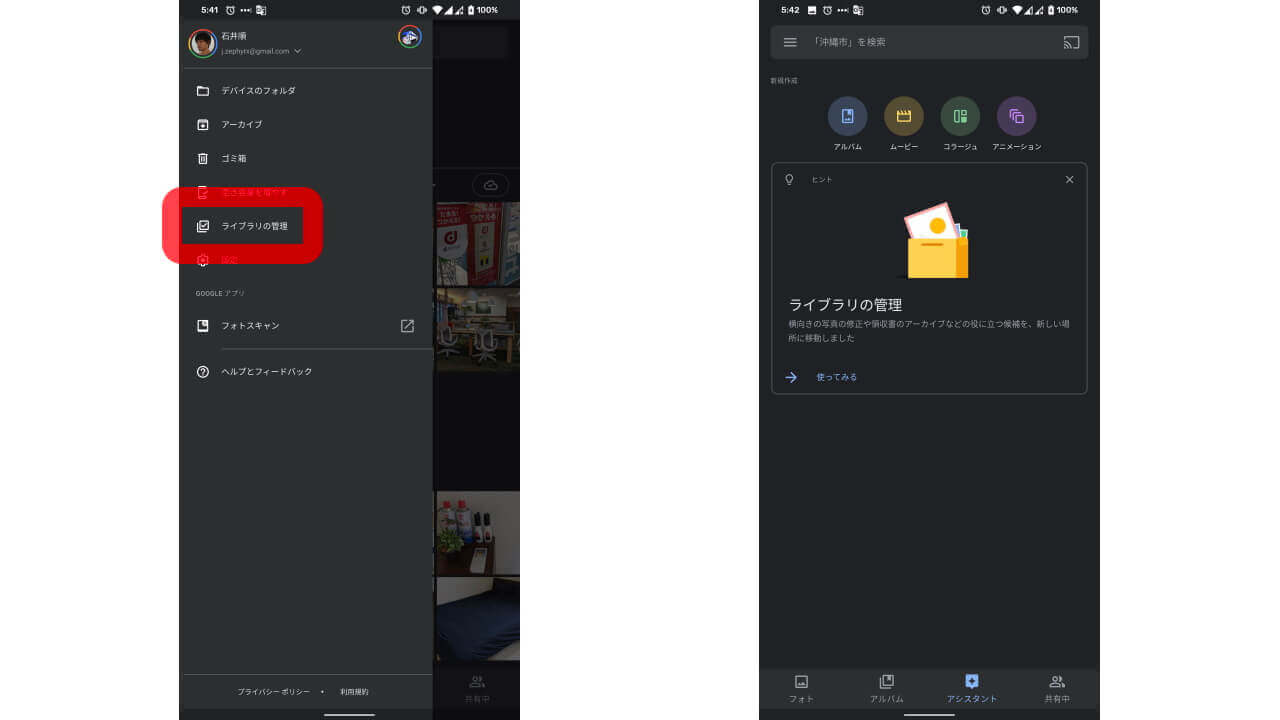Open ゴミ箱 (trash) in drawer
Viewport: 1280px width, 720px height.
pos(233,159)
